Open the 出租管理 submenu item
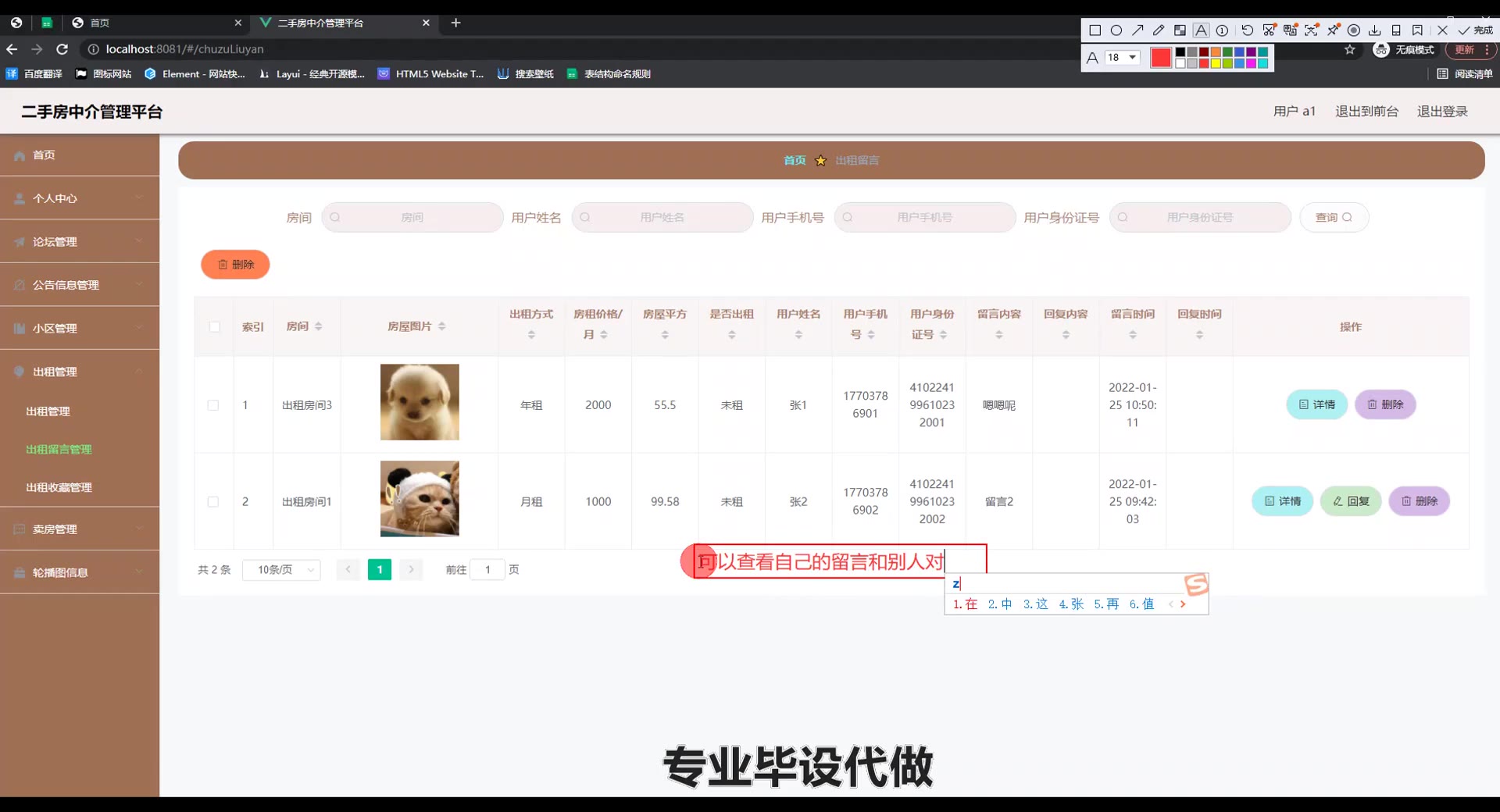Screen dimensions: 1500x812 click(80, 411)
